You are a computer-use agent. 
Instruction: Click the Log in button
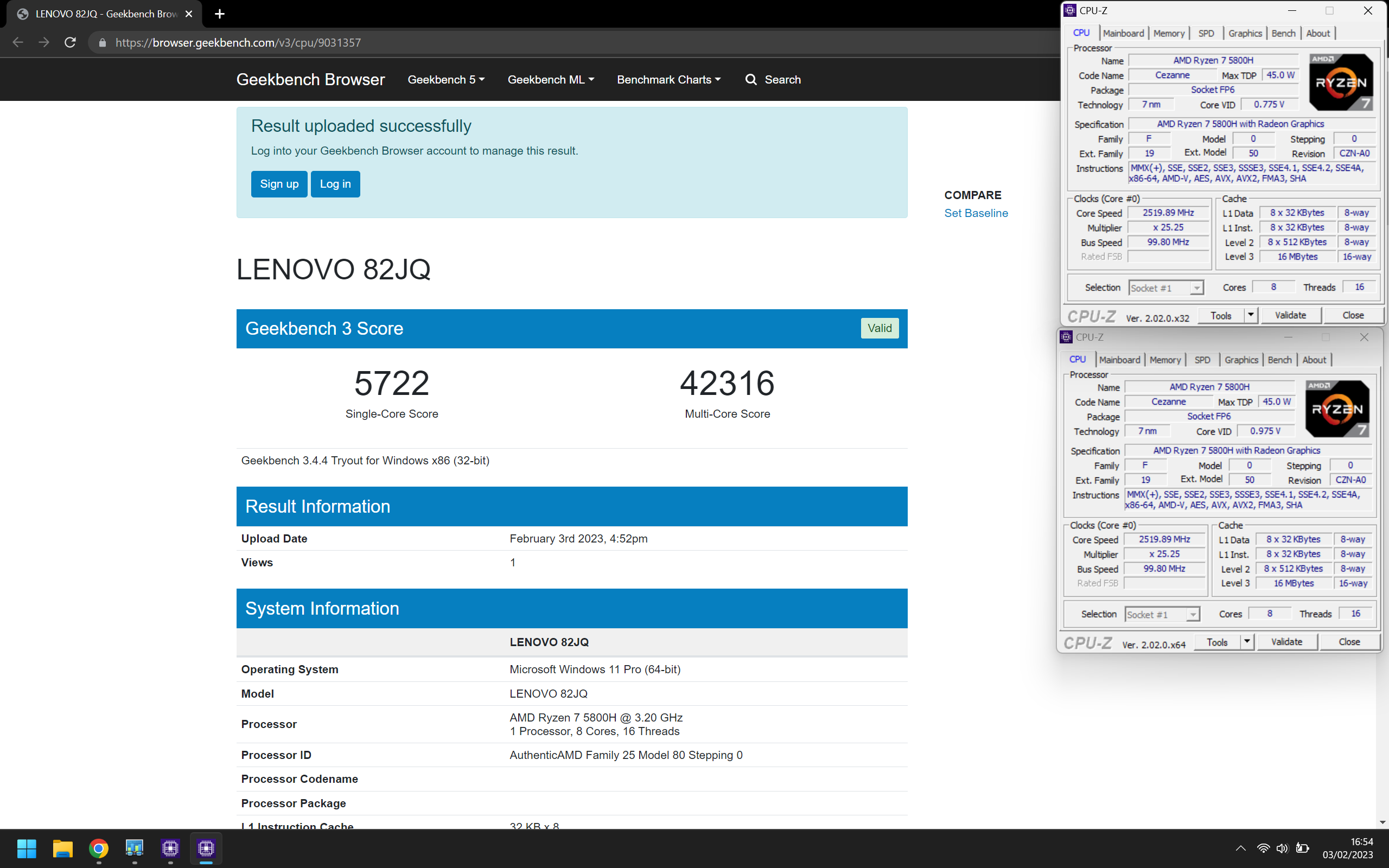[335, 184]
